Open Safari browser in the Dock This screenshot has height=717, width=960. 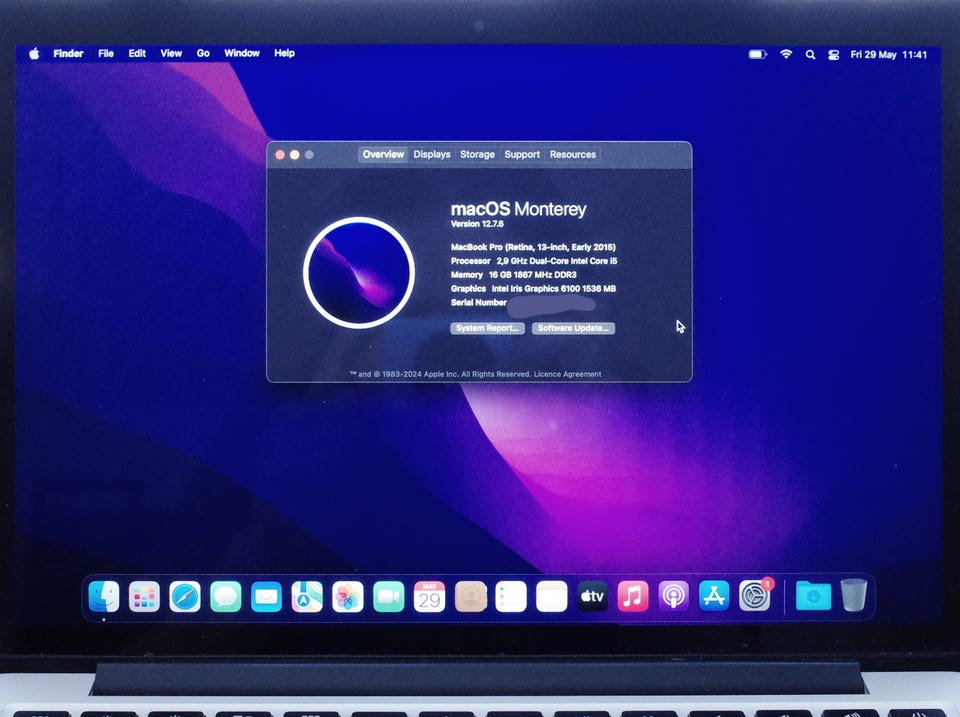coord(185,596)
